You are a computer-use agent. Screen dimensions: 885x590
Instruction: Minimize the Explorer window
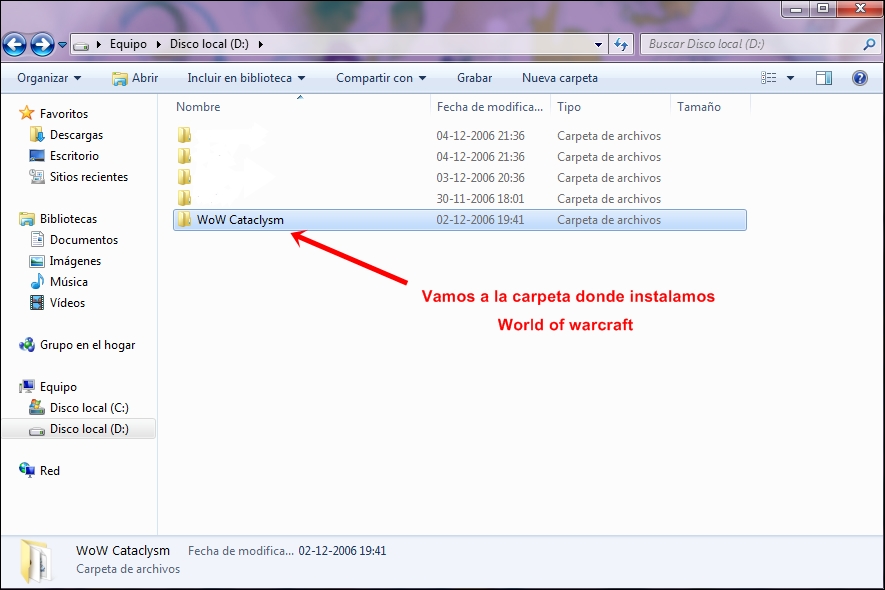796,8
